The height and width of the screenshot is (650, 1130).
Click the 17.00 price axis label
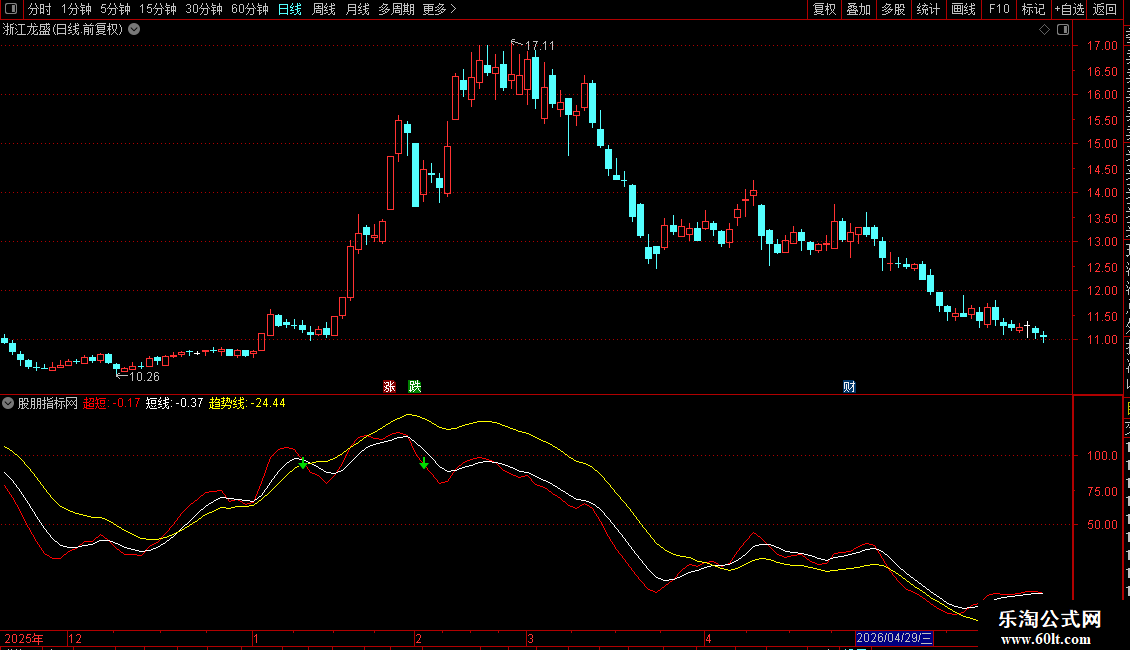tap(1102, 45)
